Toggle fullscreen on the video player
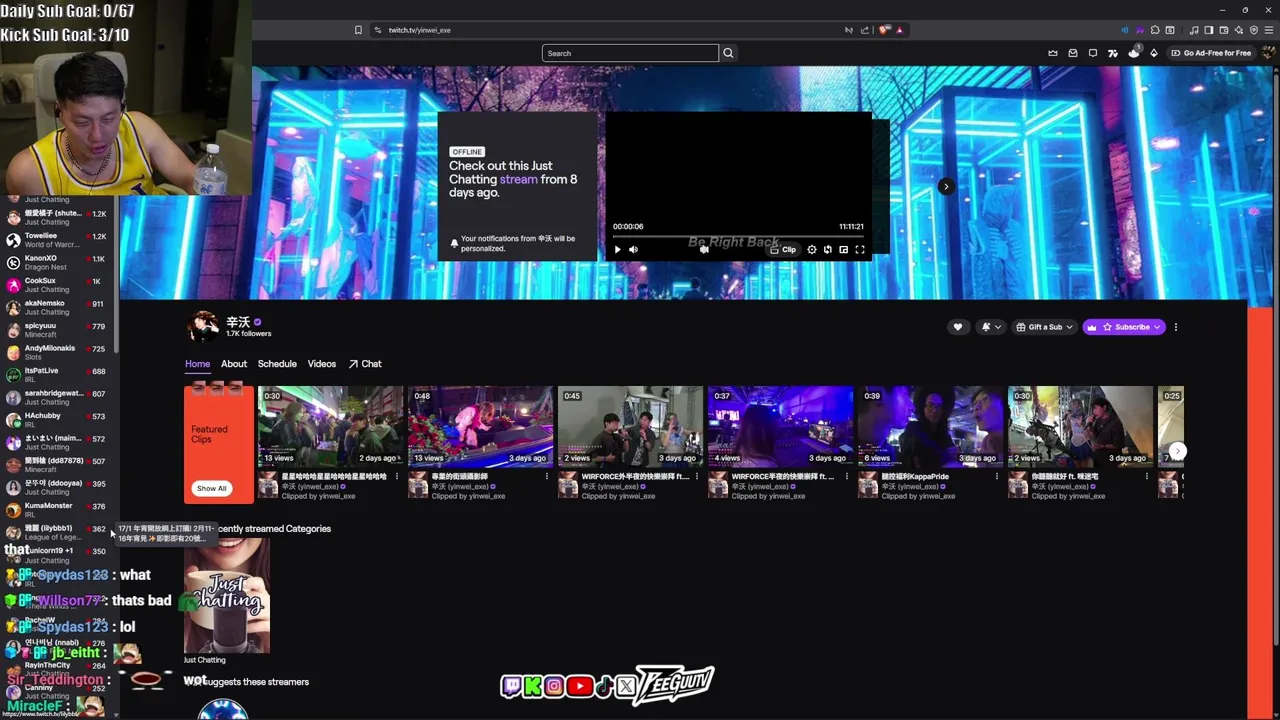Viewport: 1280px width, 720px height. coord(859,249)
